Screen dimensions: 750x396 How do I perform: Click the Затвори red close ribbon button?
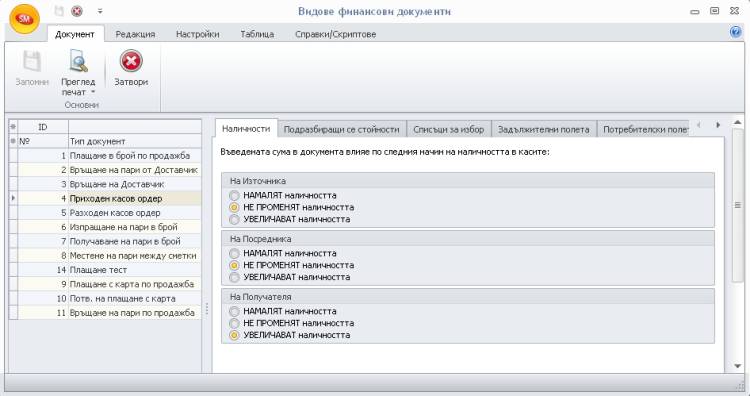coord(131,69)
